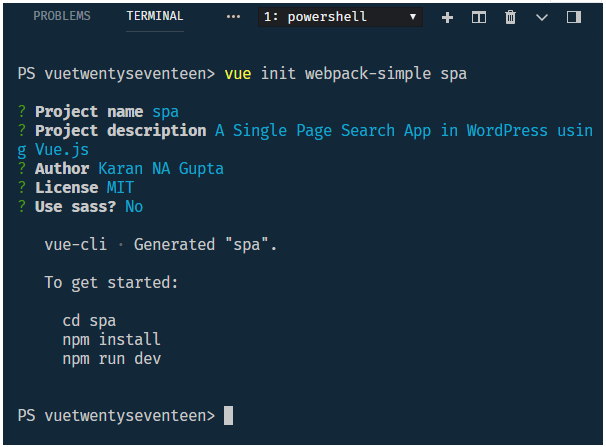
Task: Open the '1: powershell' terminal selector dropdown
Action: 340,17
